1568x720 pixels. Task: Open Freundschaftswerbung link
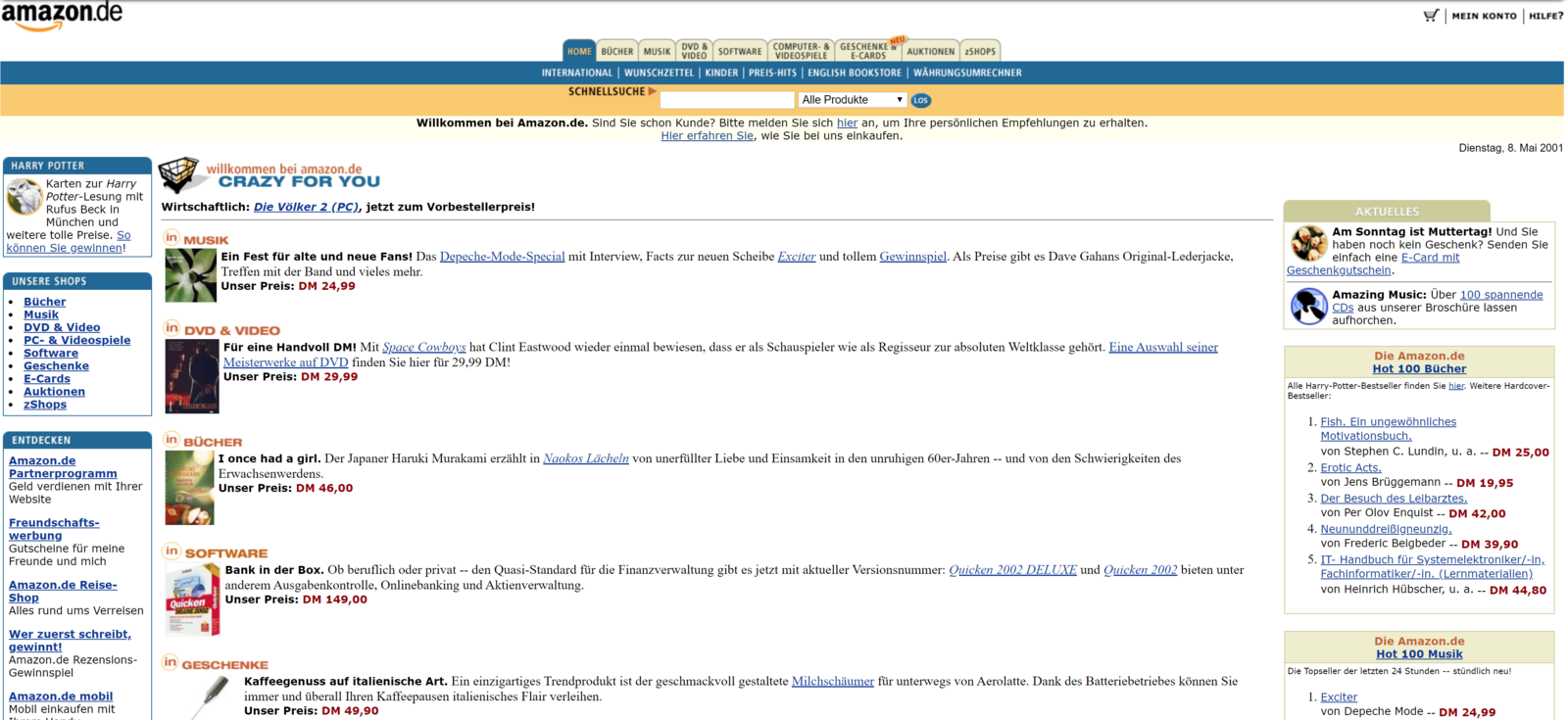click(x=54, y=529)
